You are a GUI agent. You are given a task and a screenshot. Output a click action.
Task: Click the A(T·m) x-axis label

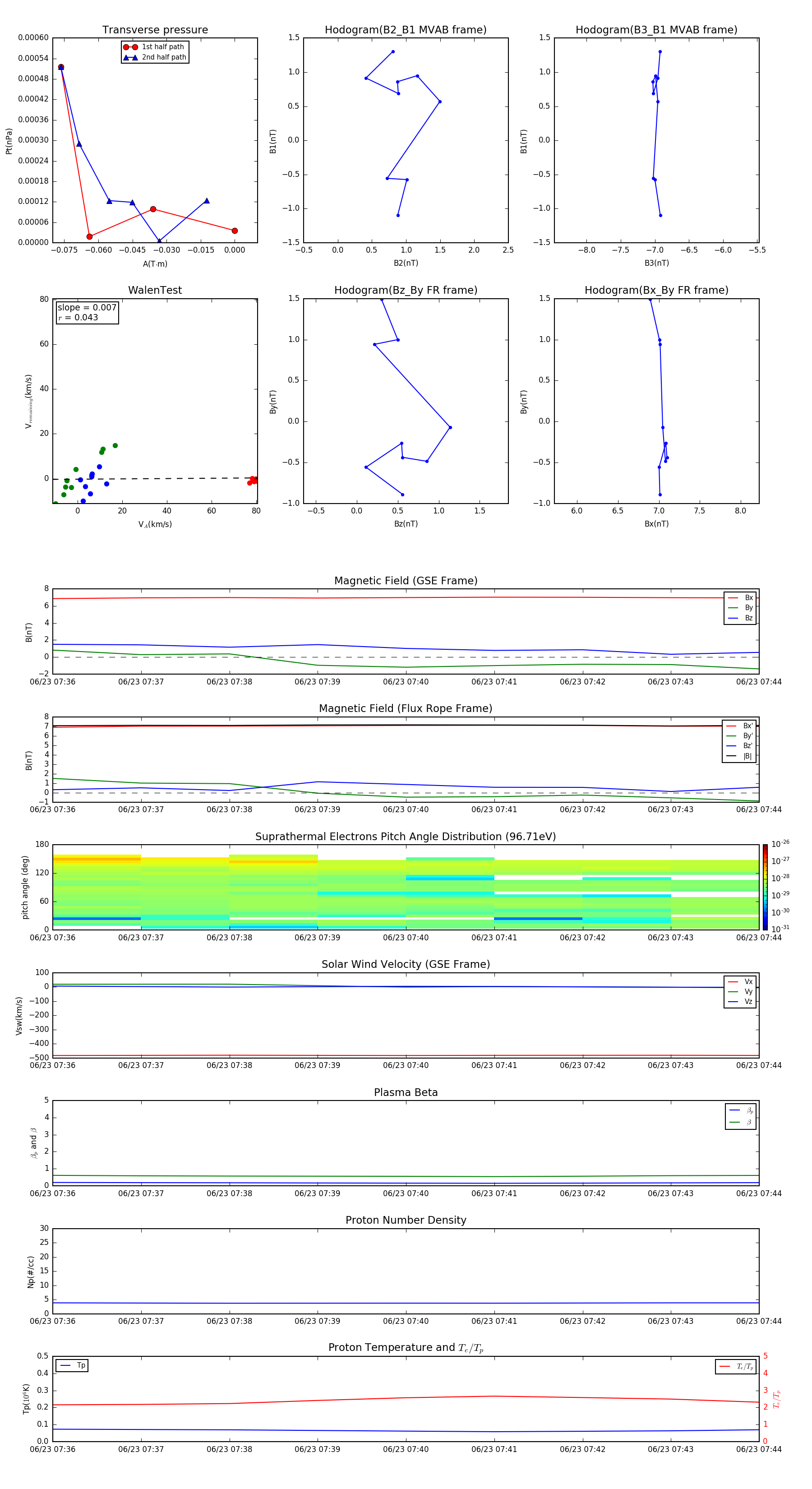[x=155, y=264]
